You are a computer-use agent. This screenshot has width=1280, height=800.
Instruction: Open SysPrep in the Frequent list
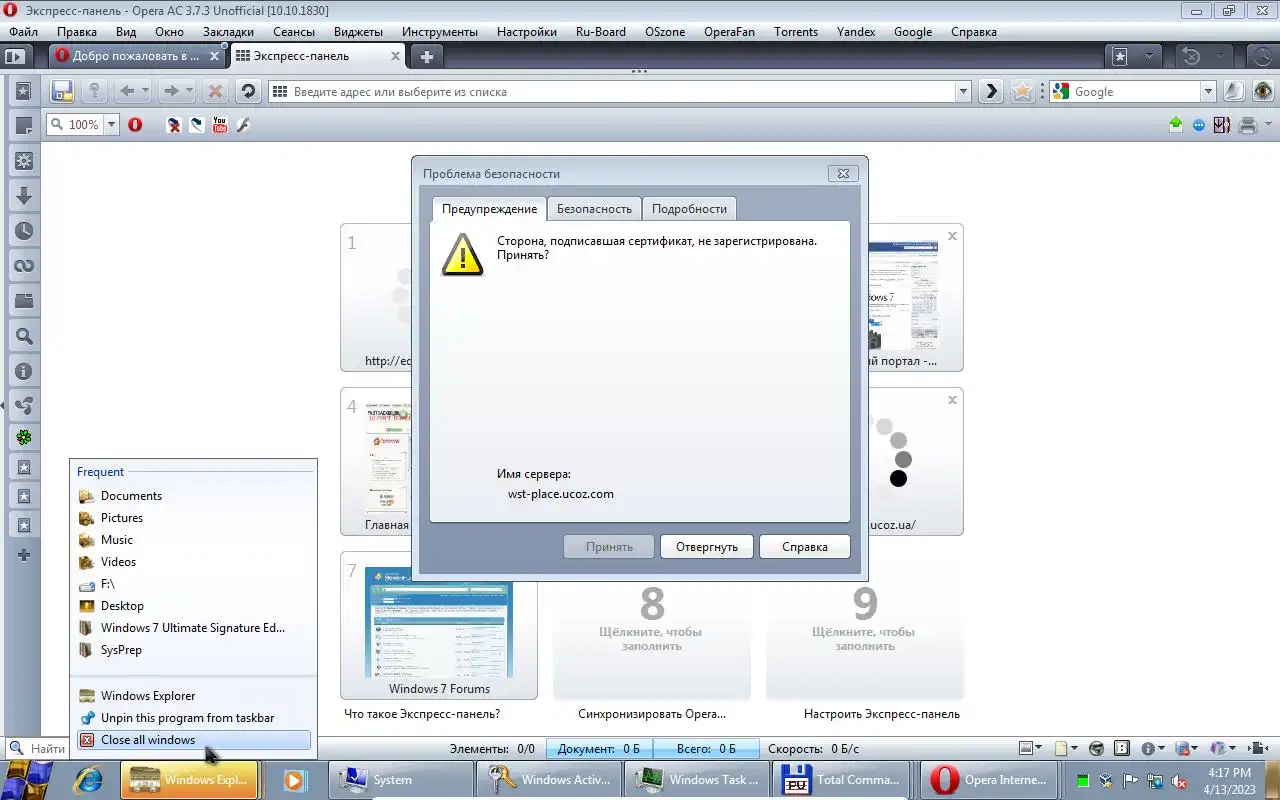coord(193,650)
